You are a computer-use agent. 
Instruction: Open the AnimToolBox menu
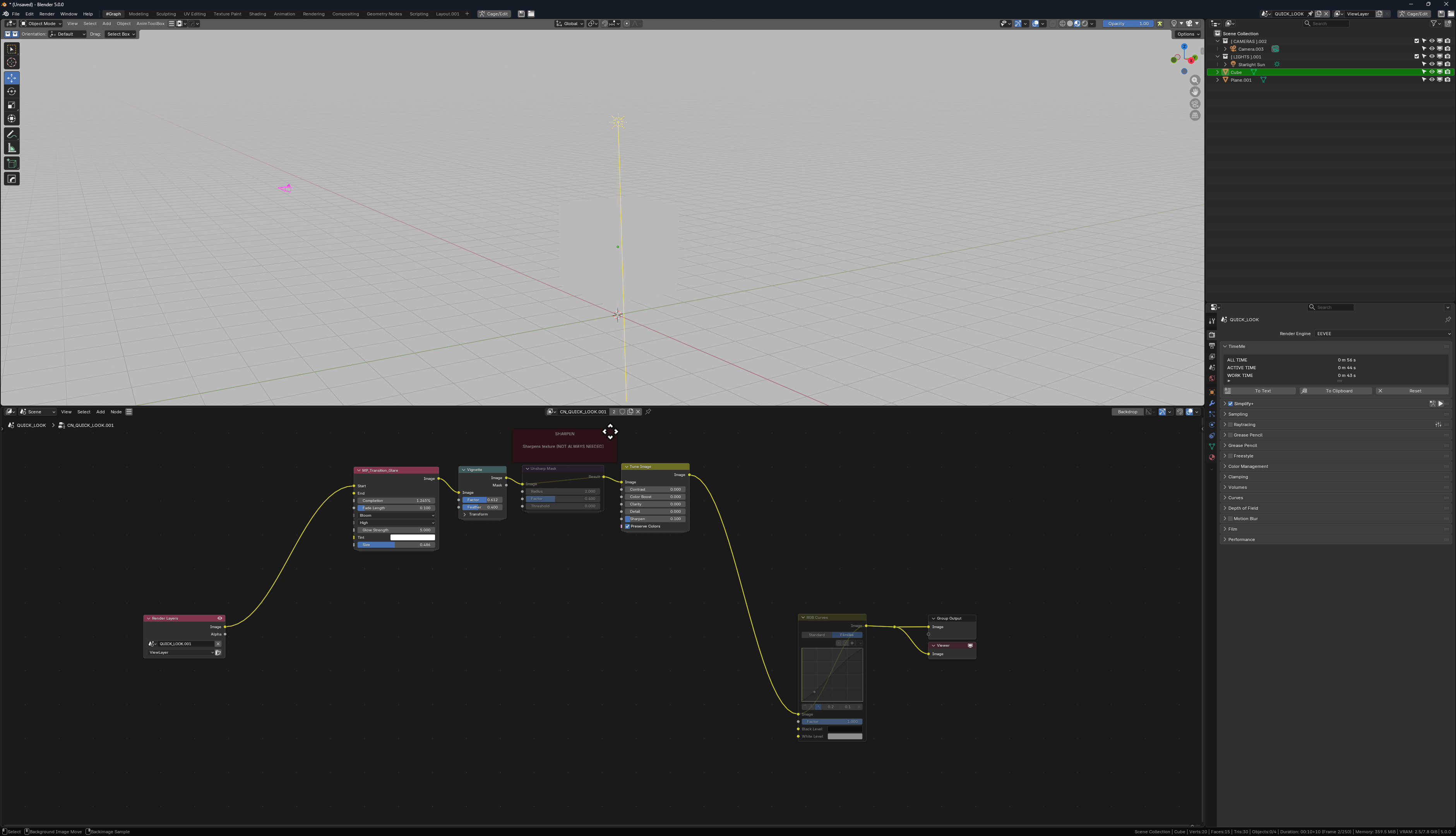click(151, 24)
